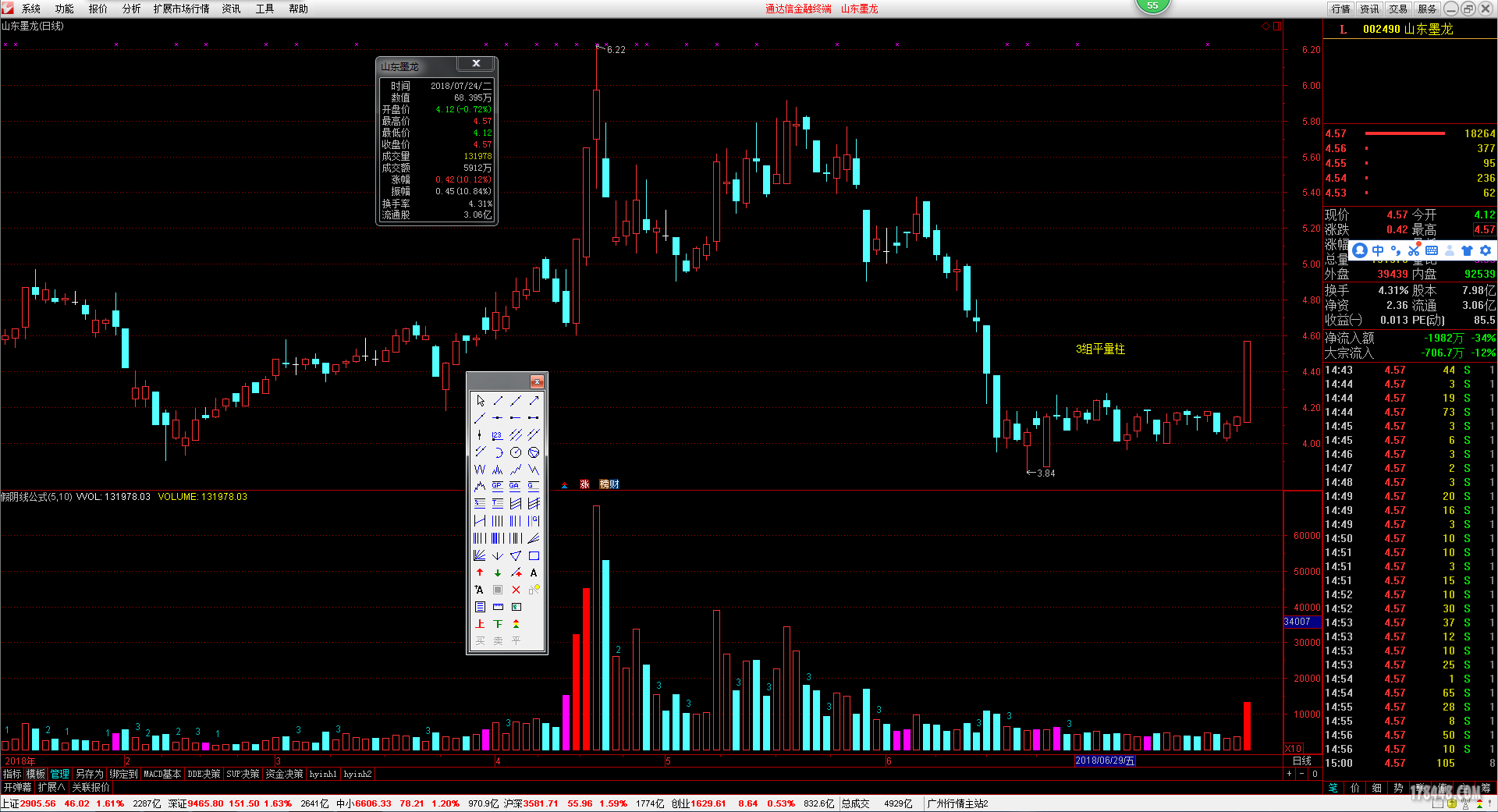Open the 分析 menu
This screenshot has width=1498, height=812.
click(132, 9)
